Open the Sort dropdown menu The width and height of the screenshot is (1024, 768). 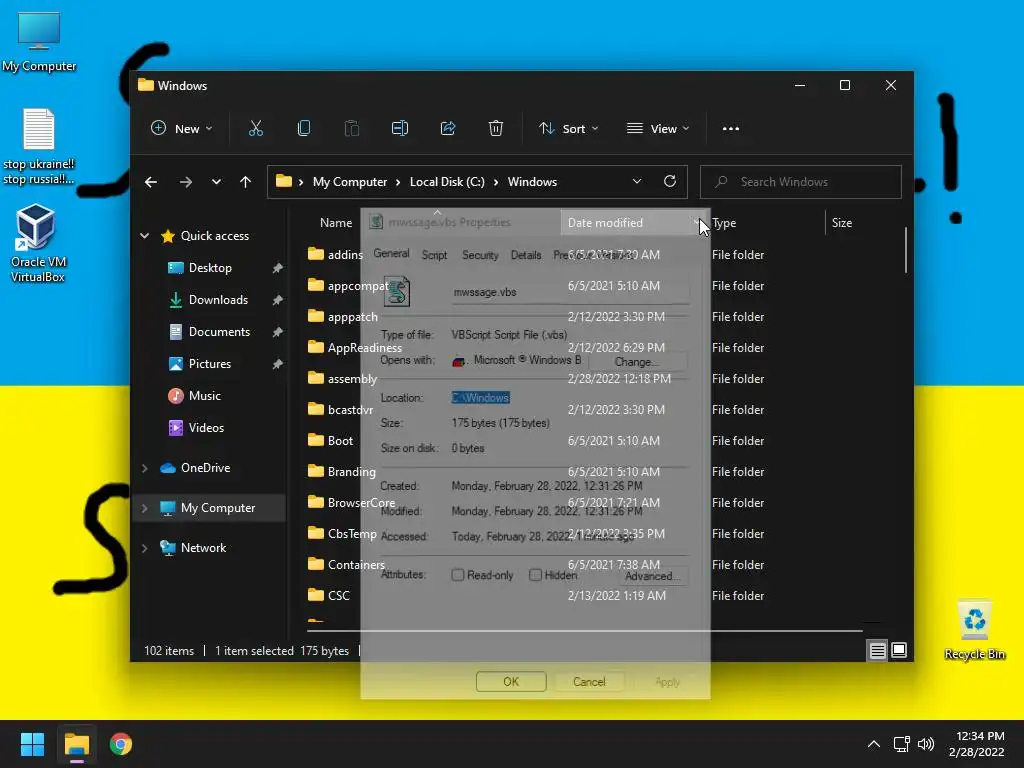pyautogui.click(x=568, y=129)
